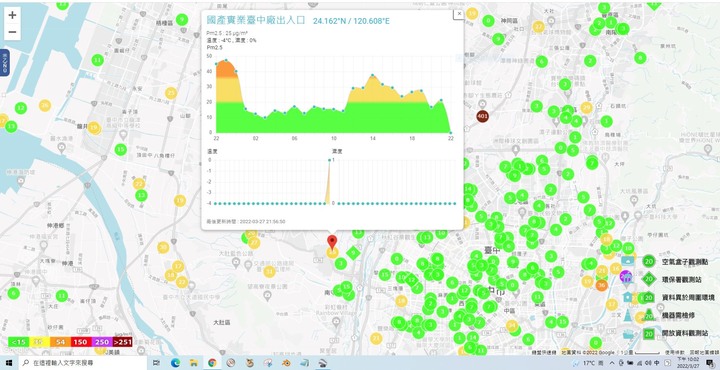Screen dimensions: 720x370
Task: Select the purple 250 color legend swatch
Action: (x=101, y=342)
